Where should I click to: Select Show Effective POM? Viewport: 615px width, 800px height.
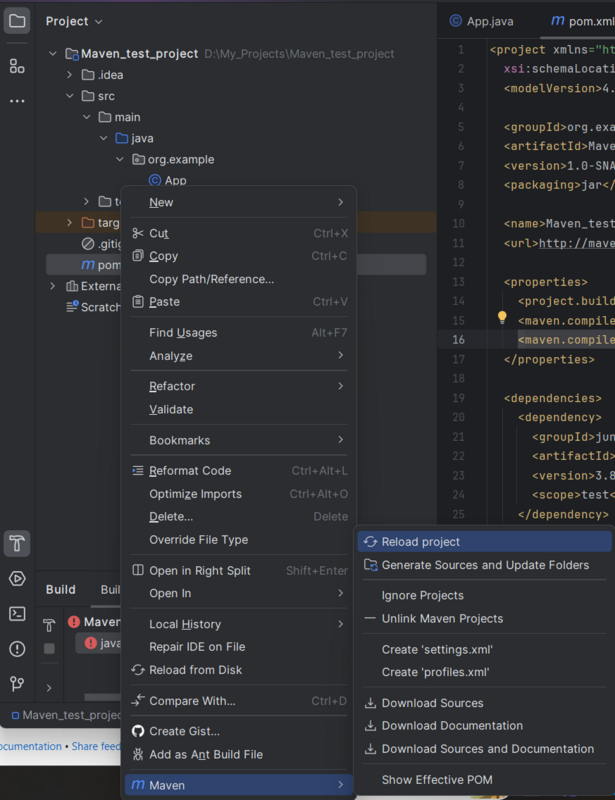[x=484, y=780]
